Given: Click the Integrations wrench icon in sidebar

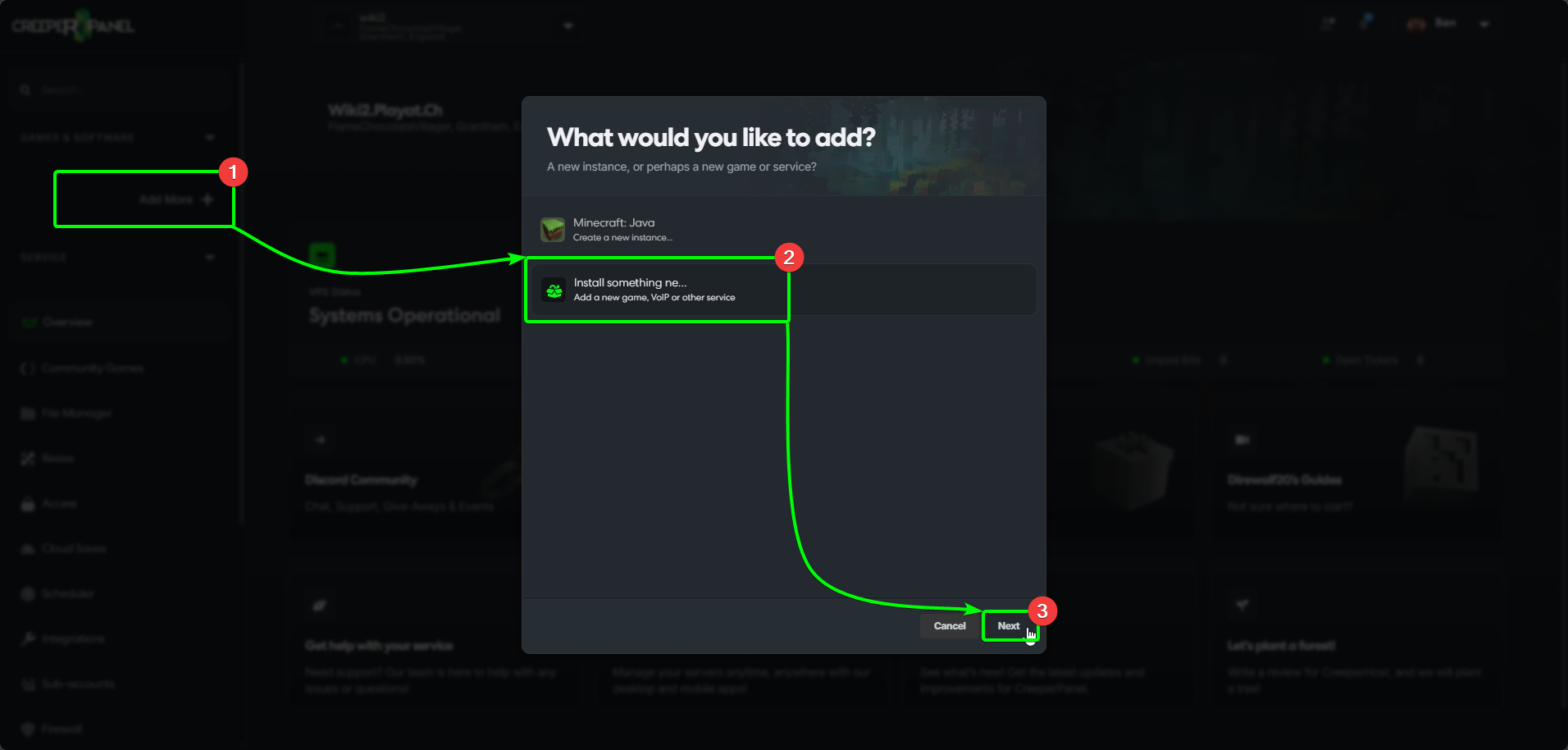Looking at the screenshot, I should point(28,638).
